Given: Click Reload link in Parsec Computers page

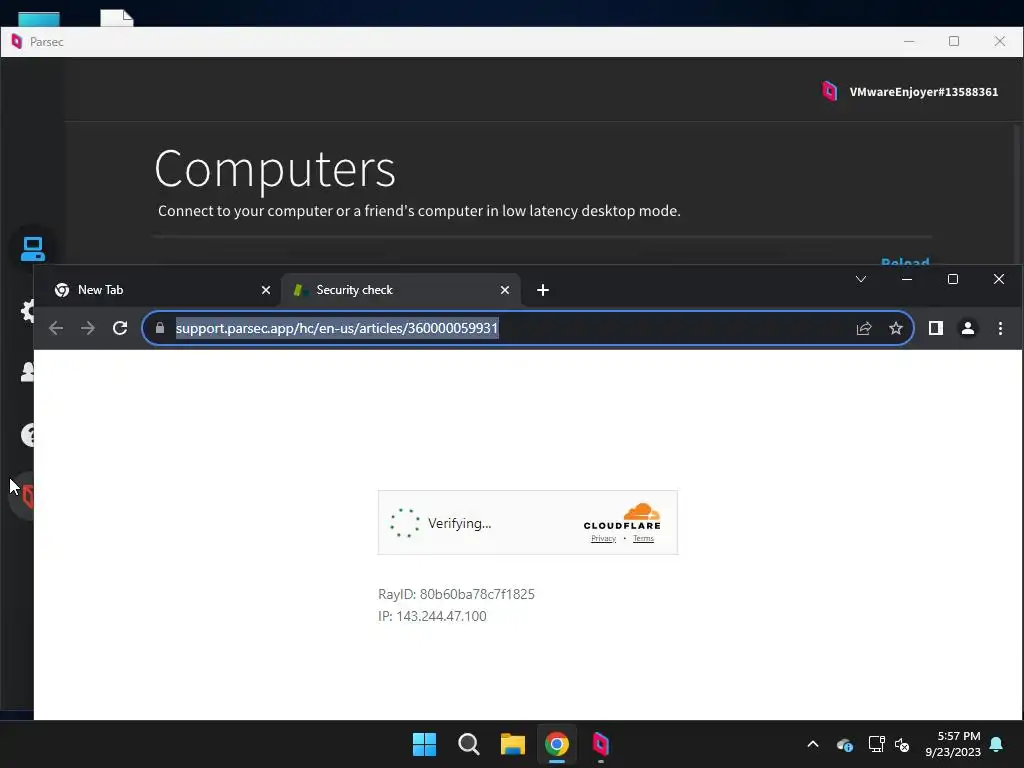Looking at the screenshot, I should pyautogui.click(x=905, y=261).
